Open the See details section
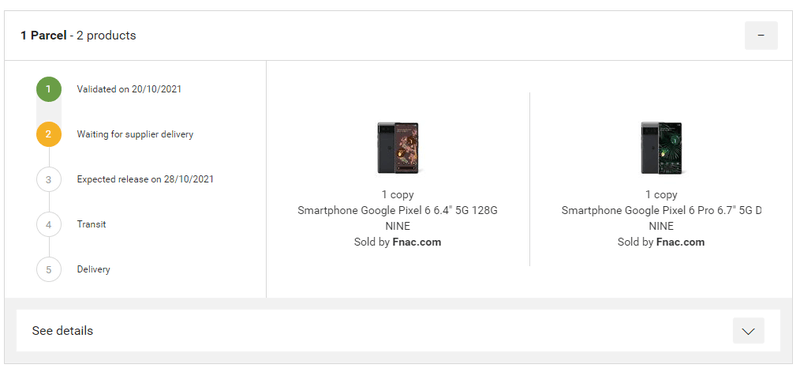The height and width of the screenshot is (372, 800). coord(398,331)
